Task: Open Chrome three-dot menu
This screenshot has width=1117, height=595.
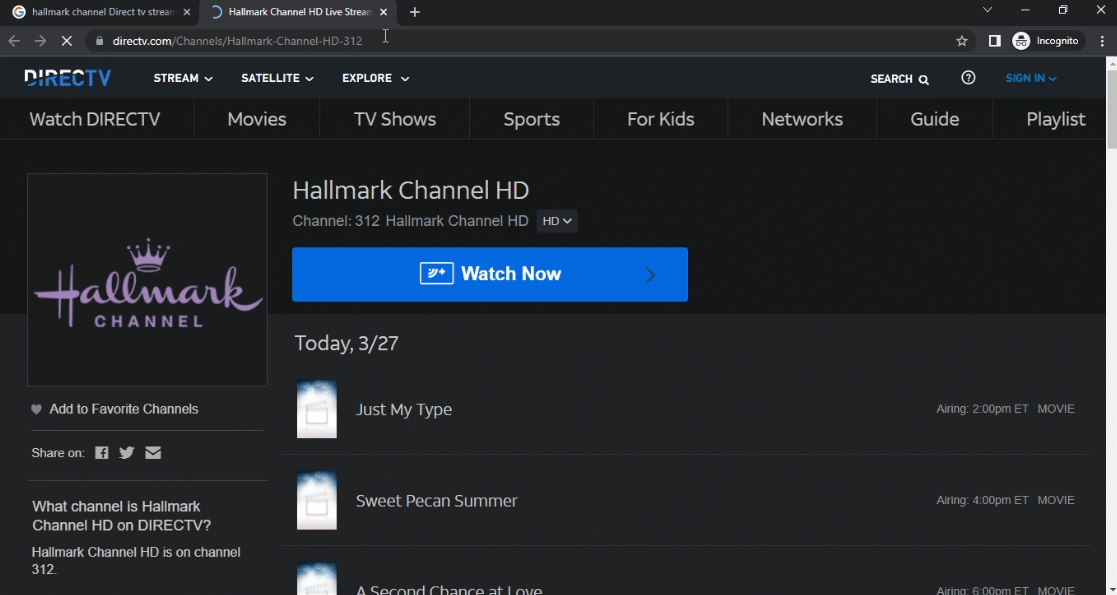Action: tap(1102, 41)
